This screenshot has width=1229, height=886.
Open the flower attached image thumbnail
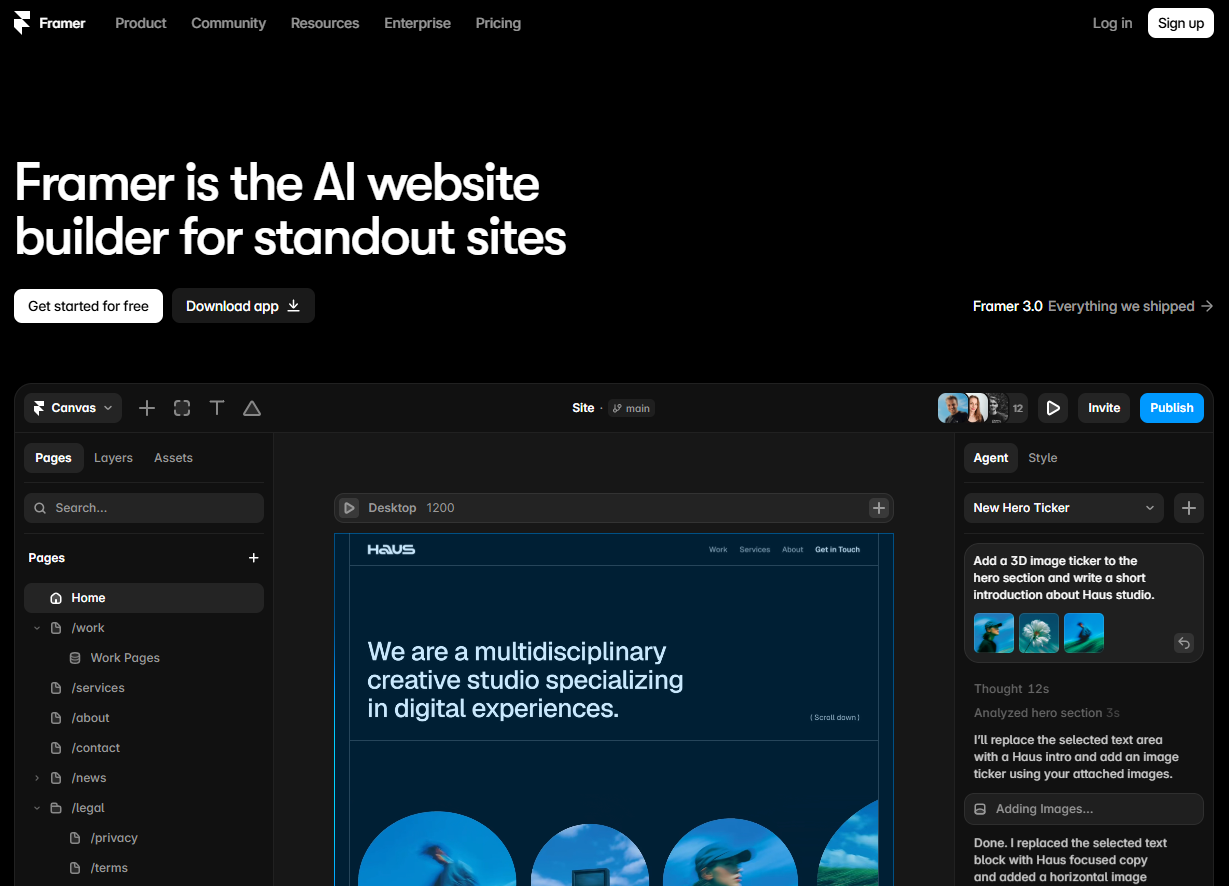[1039, 633]
